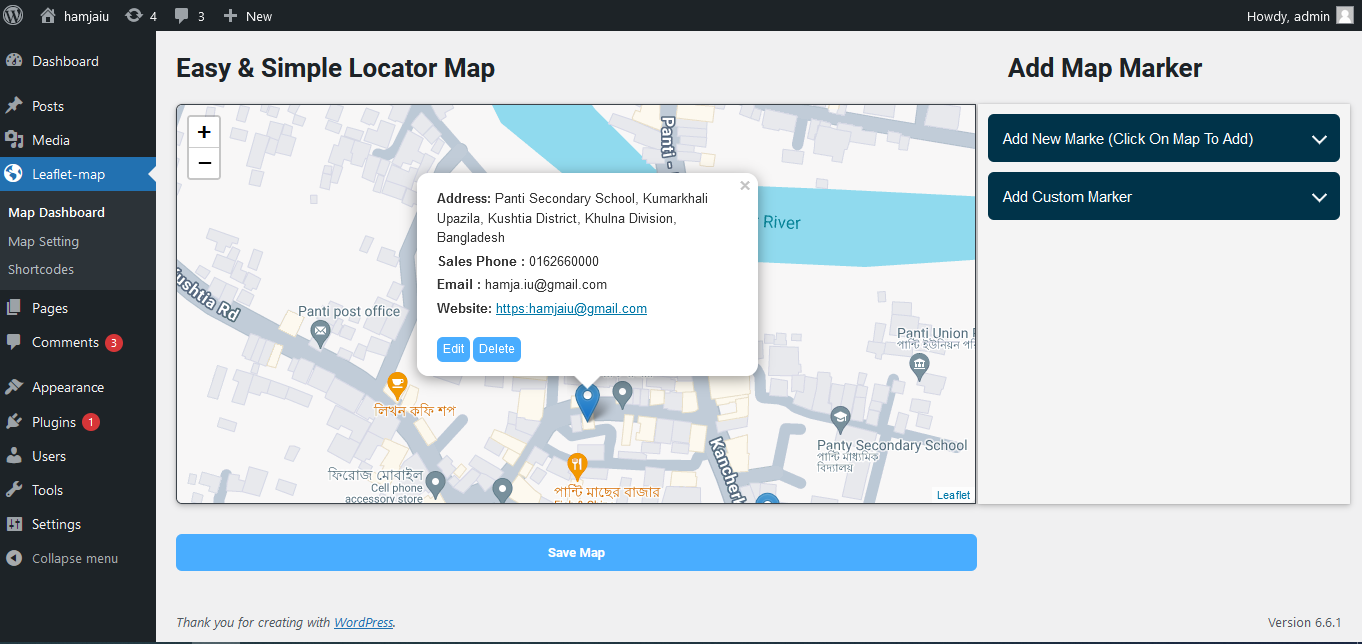The image size is (1362, 644).
Task: Click the orange coffee shop marker icon
Action: pyautogui.click(x=397, y=384)
